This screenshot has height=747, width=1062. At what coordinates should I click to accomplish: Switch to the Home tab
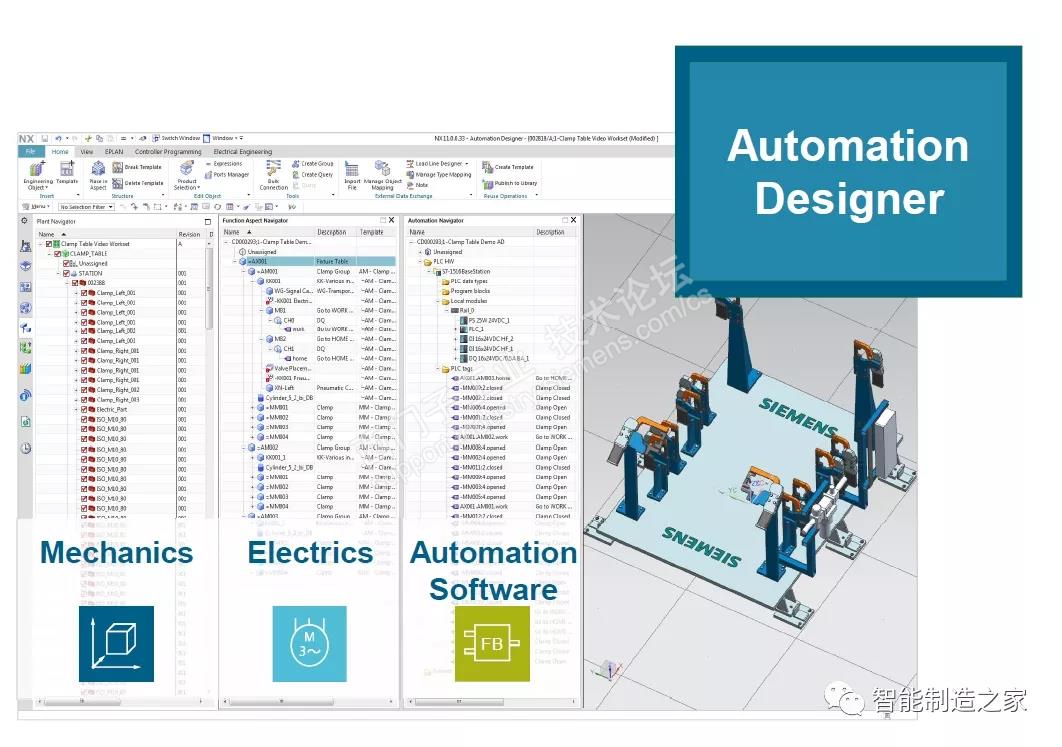pos(60,152)
